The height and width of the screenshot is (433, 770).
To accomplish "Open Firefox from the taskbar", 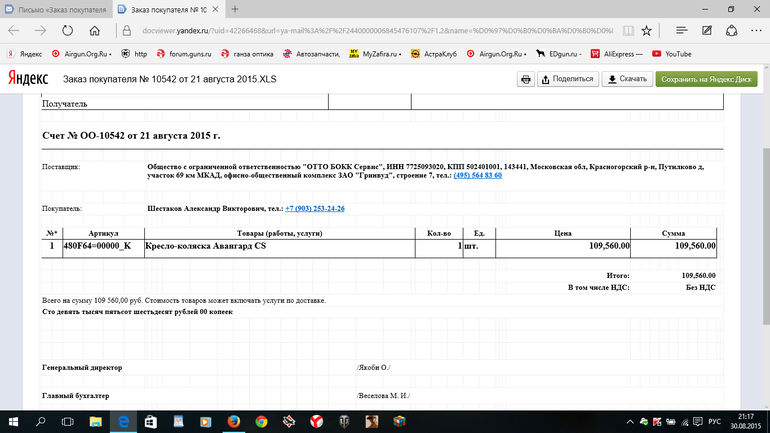I will click(233, 421).
